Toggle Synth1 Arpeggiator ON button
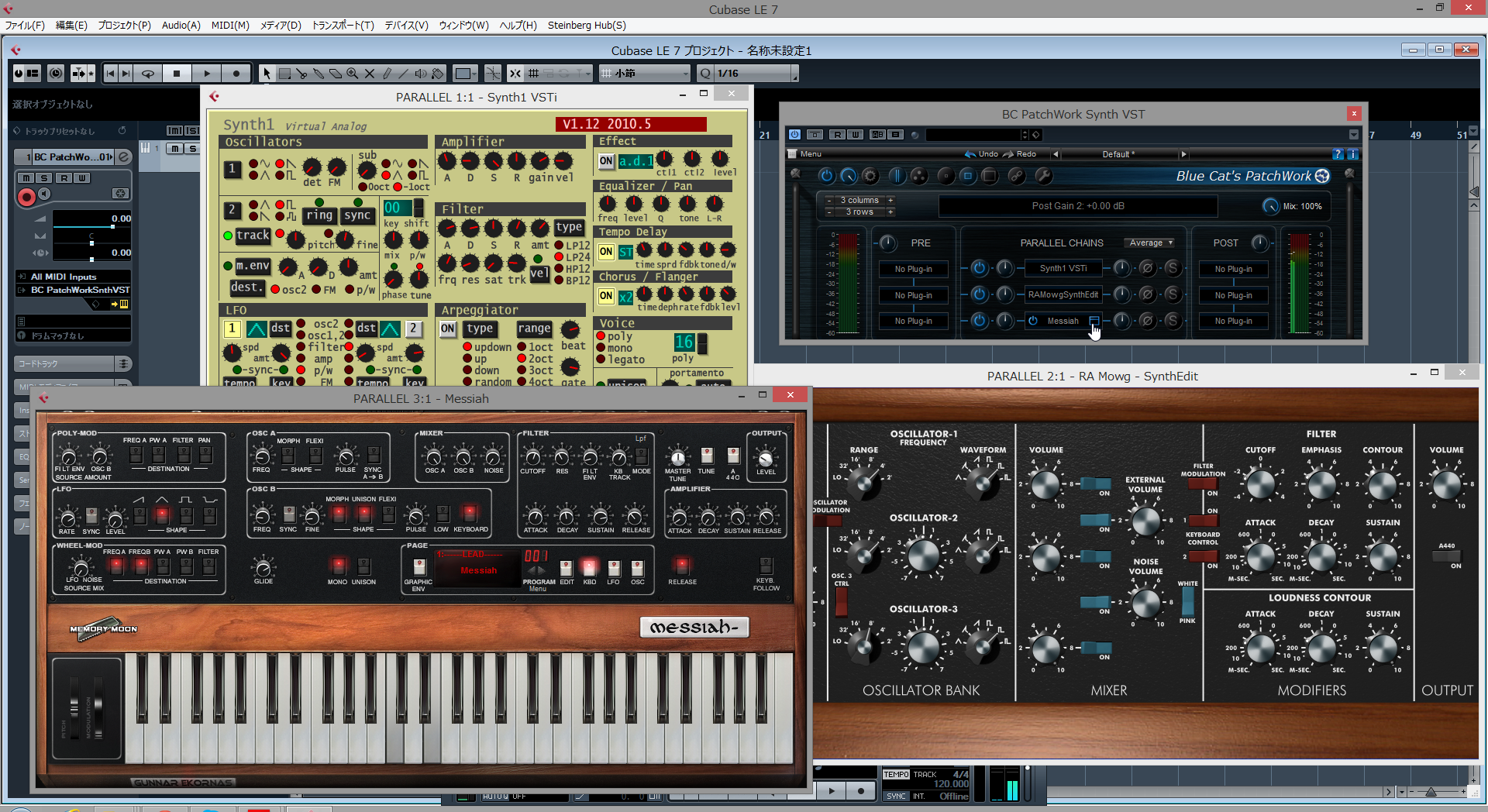 tap(448, 329)
